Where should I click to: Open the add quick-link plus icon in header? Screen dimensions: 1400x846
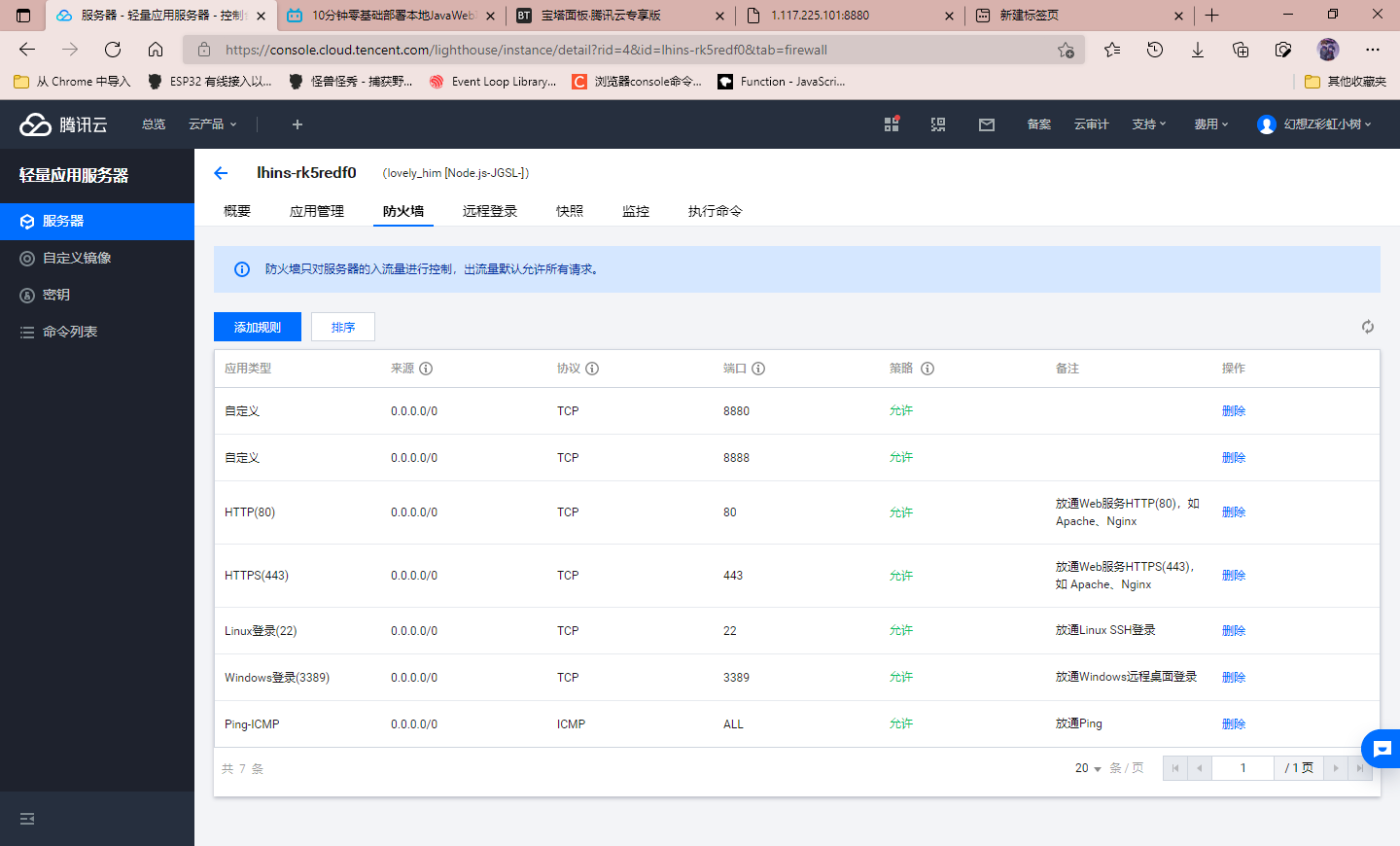[x=297, y=124]
